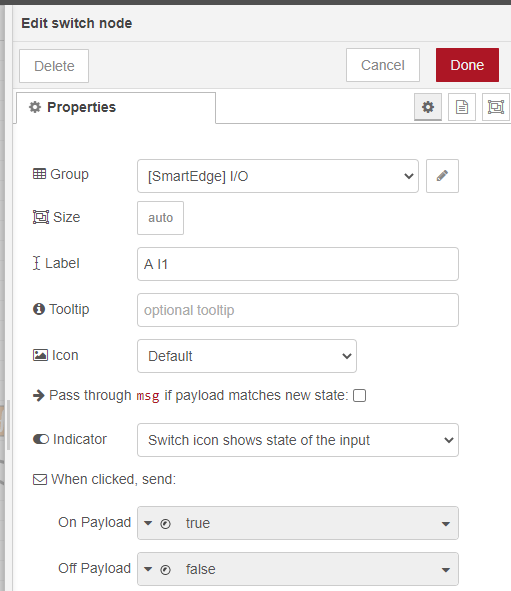Open On Payload type selector arrow
The width and height of the screenshot is (511, 591).
(x=148, y=523)
